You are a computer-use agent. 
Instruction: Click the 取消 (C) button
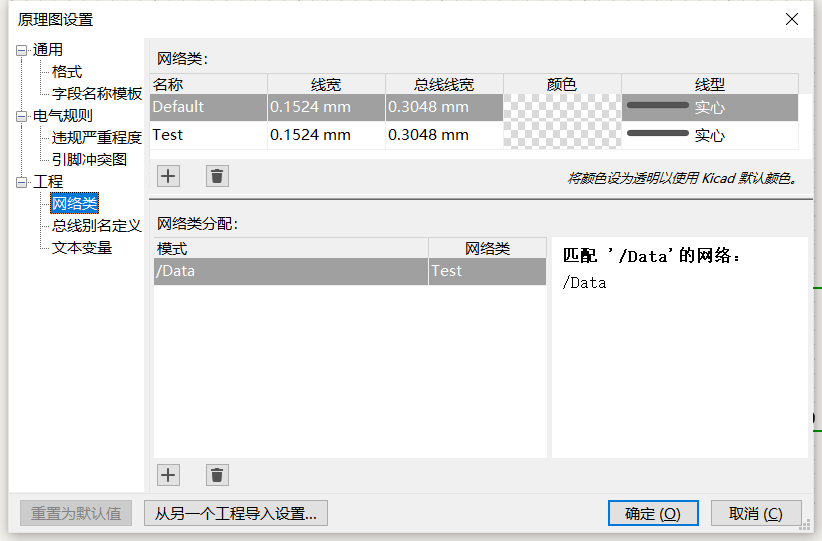756,513
